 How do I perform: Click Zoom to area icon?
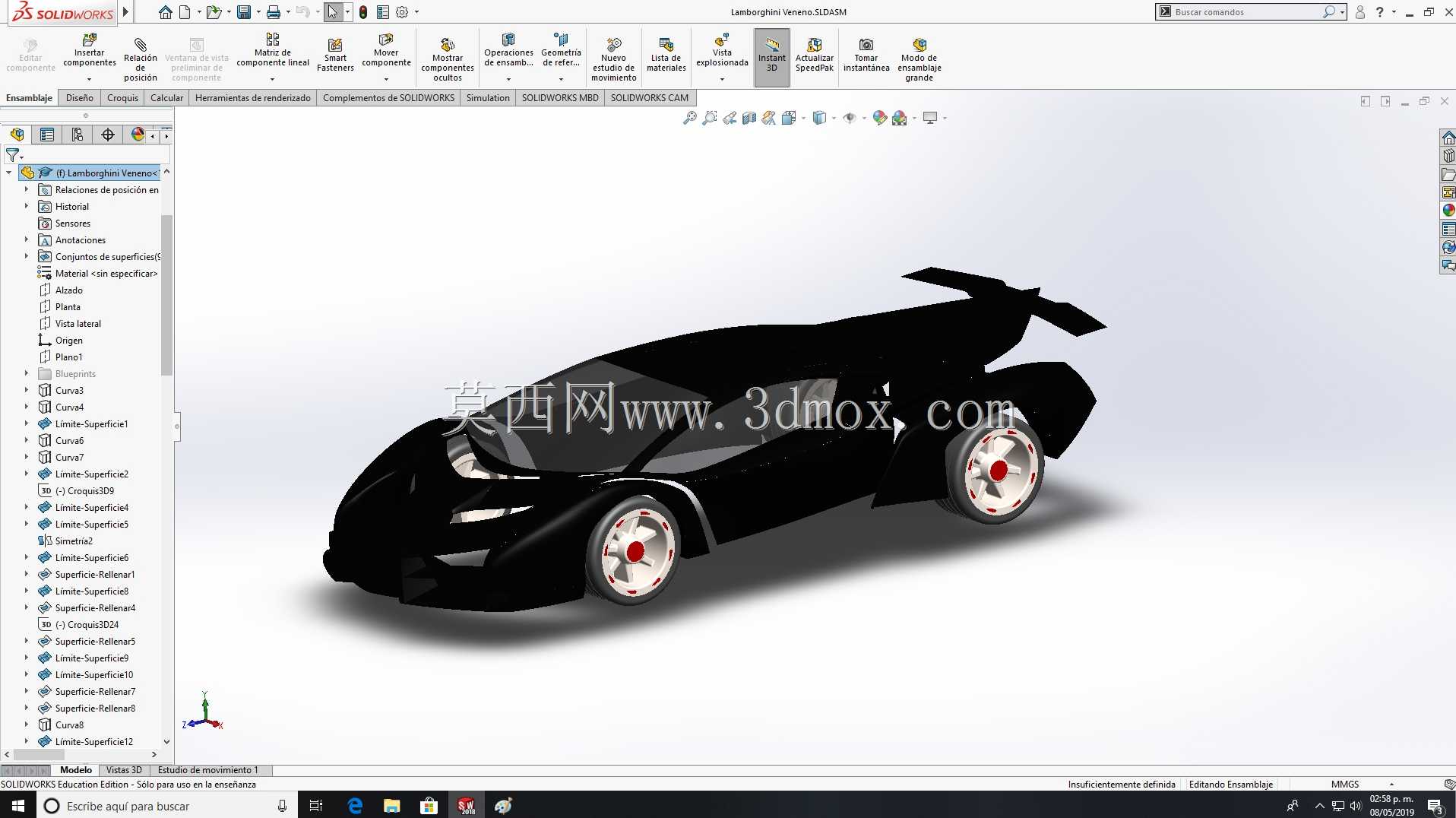point(710,118)
